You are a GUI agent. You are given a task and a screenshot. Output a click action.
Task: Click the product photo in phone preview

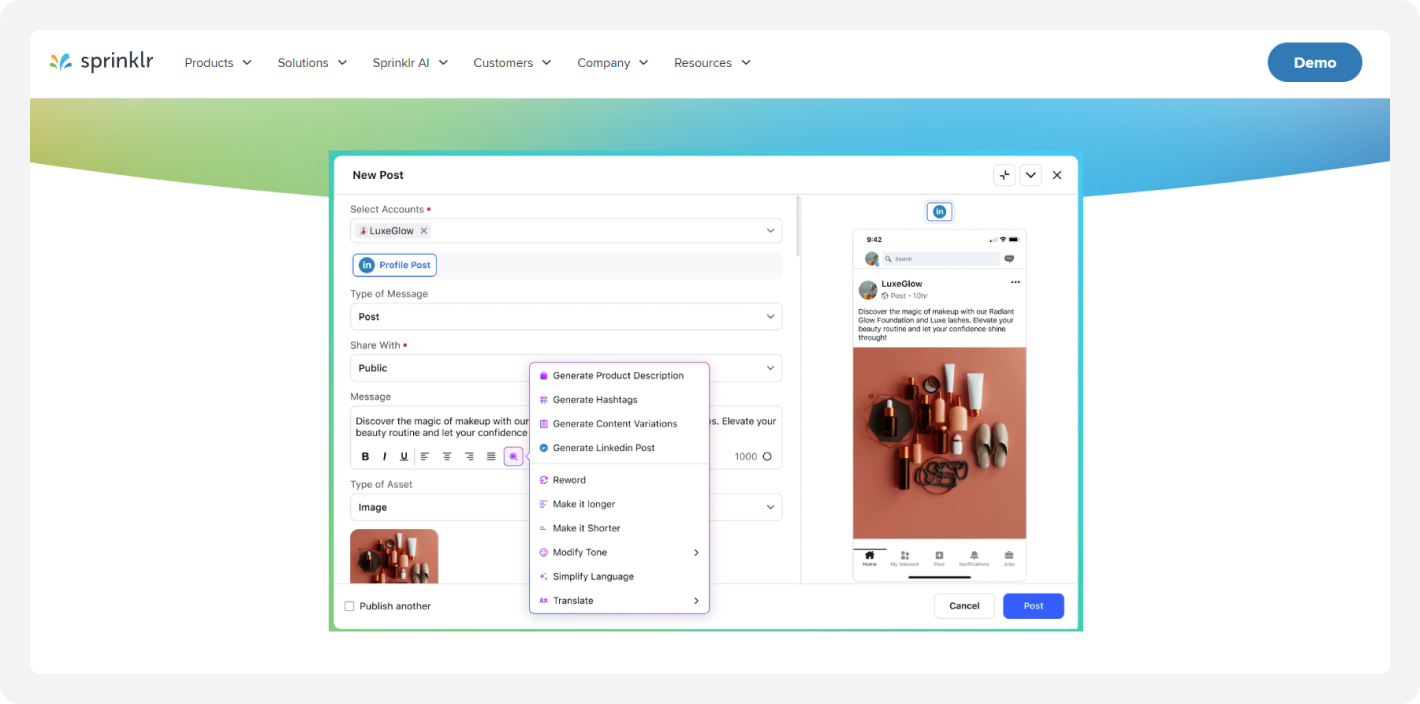point(939,443)
